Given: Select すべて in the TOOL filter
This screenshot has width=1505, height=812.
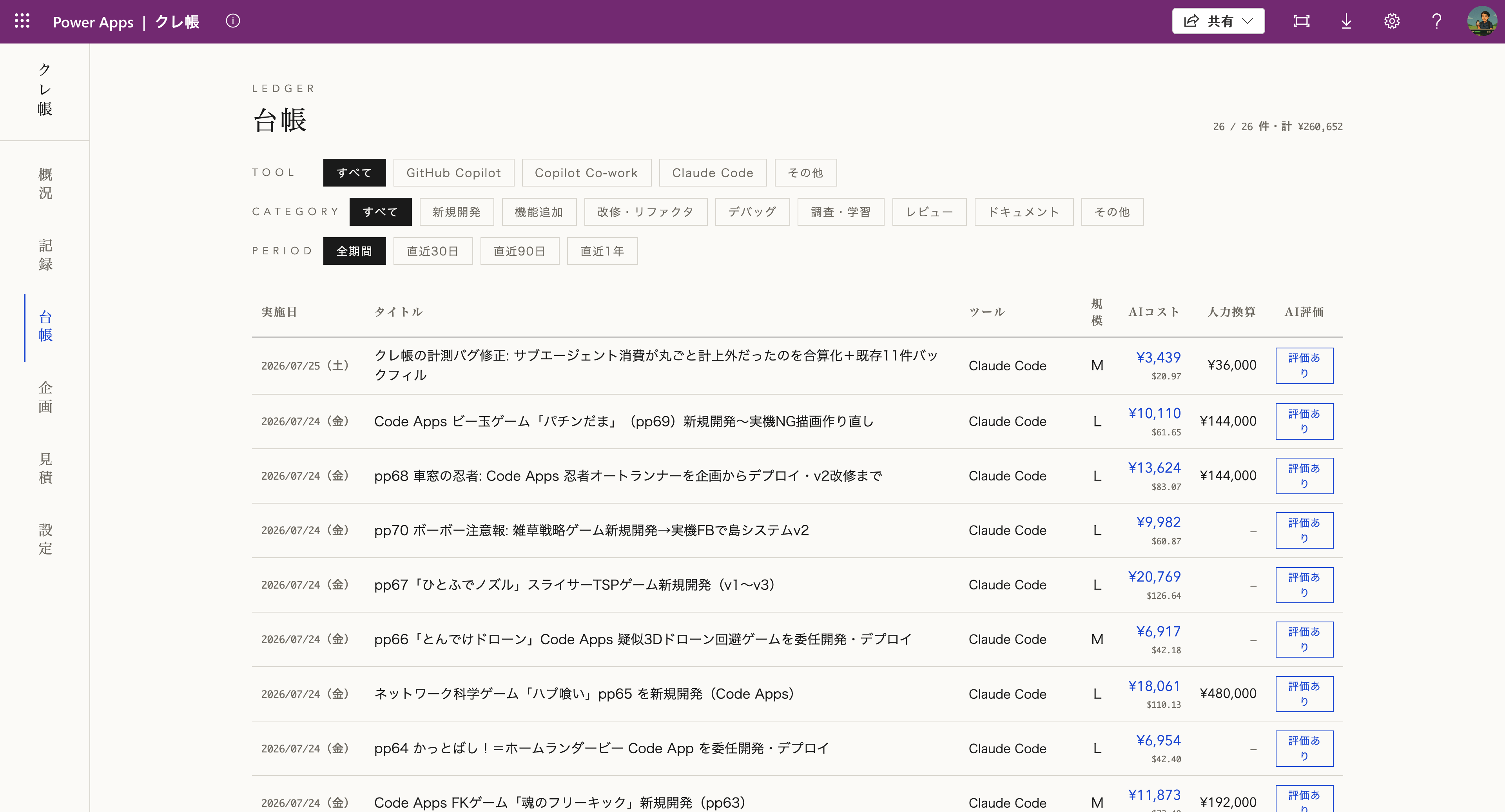Looking at the screenshot, I should click(354, 173).
